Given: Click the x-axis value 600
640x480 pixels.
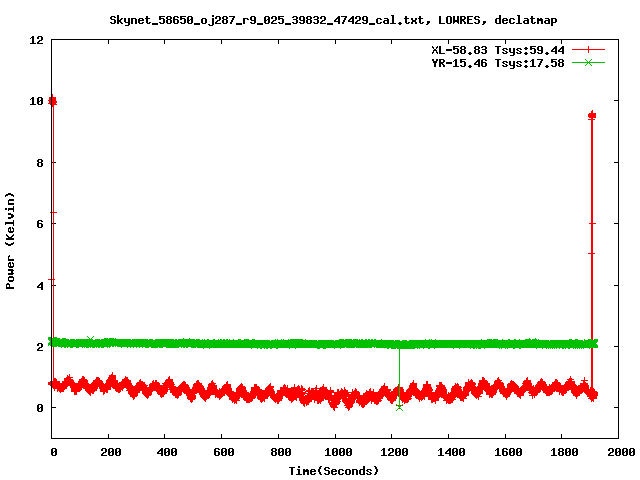Looking at the screenshot, I should pos(223,452).
